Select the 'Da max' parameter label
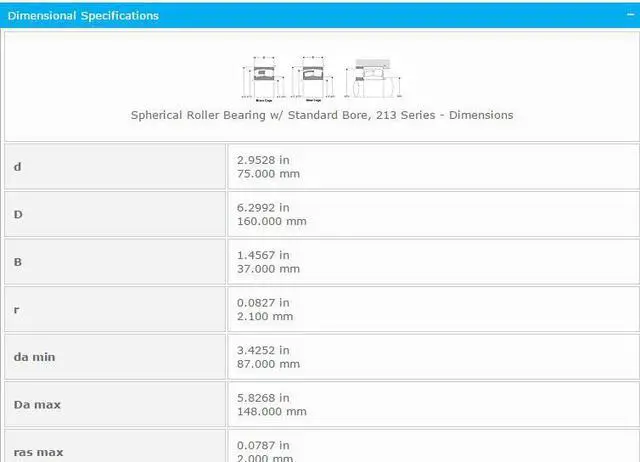Image resolution: width=640 pixels, height=462 pixels. click(x=37, y=405)
